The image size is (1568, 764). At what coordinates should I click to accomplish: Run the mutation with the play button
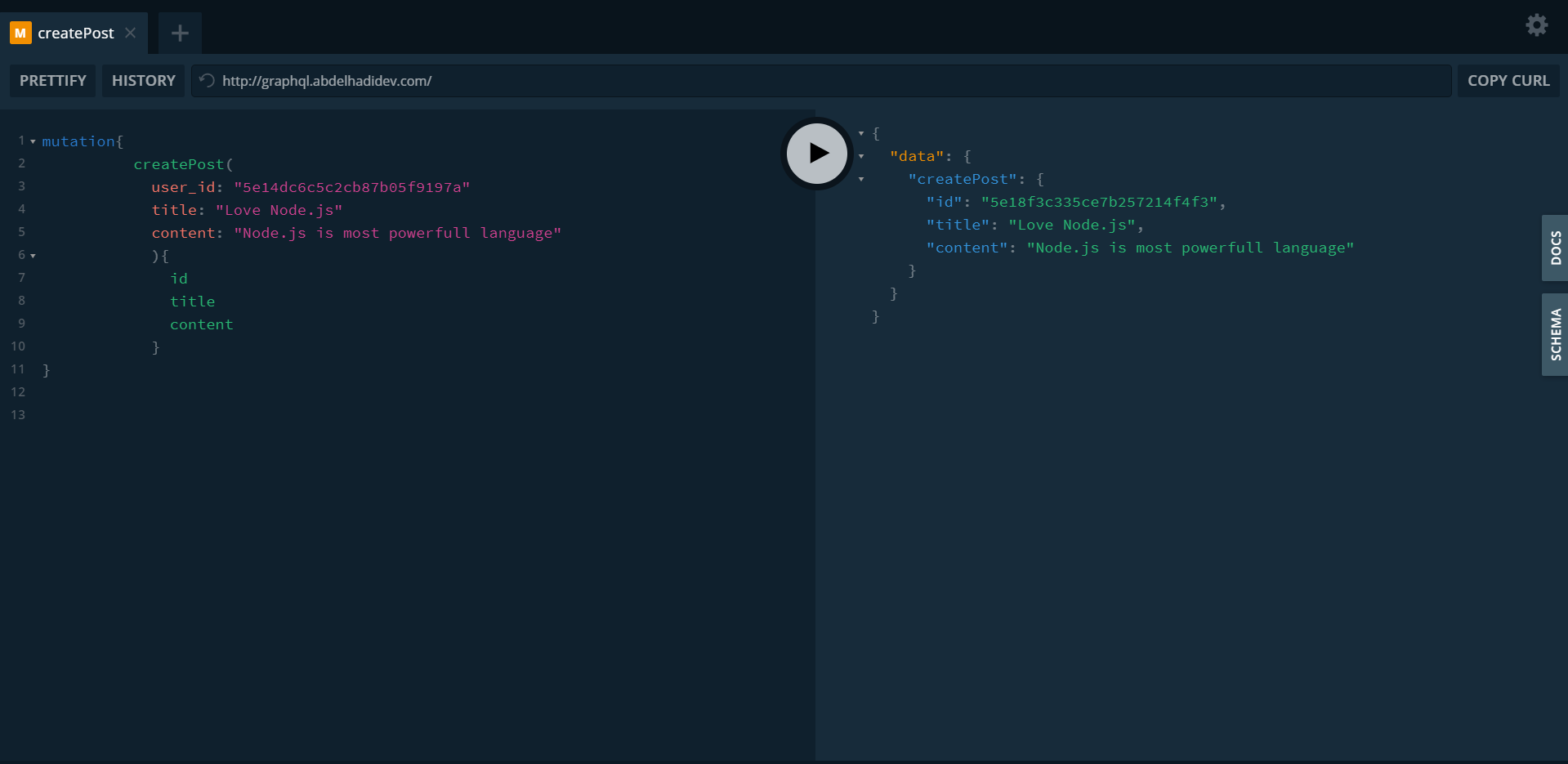[x=816, y=153]
